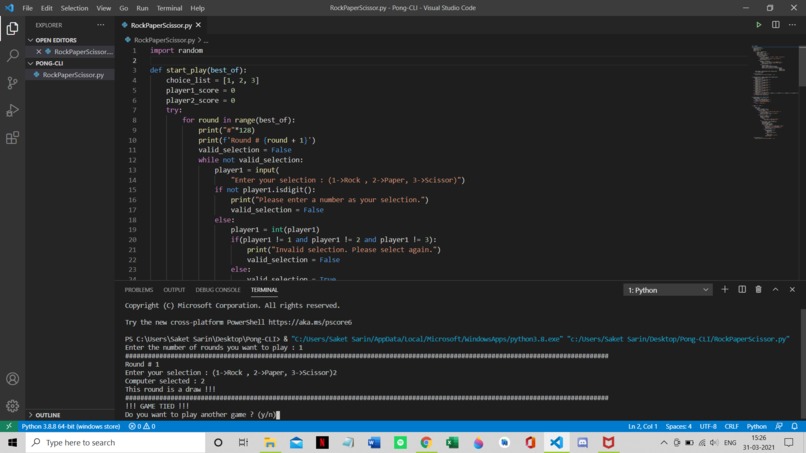Open the Terminal menu
This screenshot has height=453, width=806.
pyautogui.click(x=170, y=8)
